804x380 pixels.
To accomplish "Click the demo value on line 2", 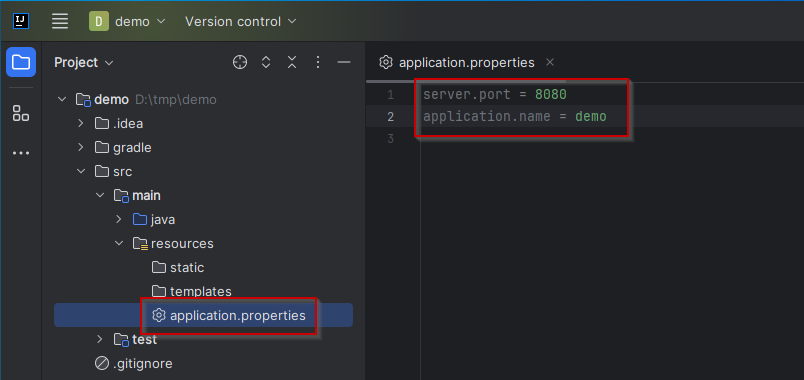I will tap(591, 116).
